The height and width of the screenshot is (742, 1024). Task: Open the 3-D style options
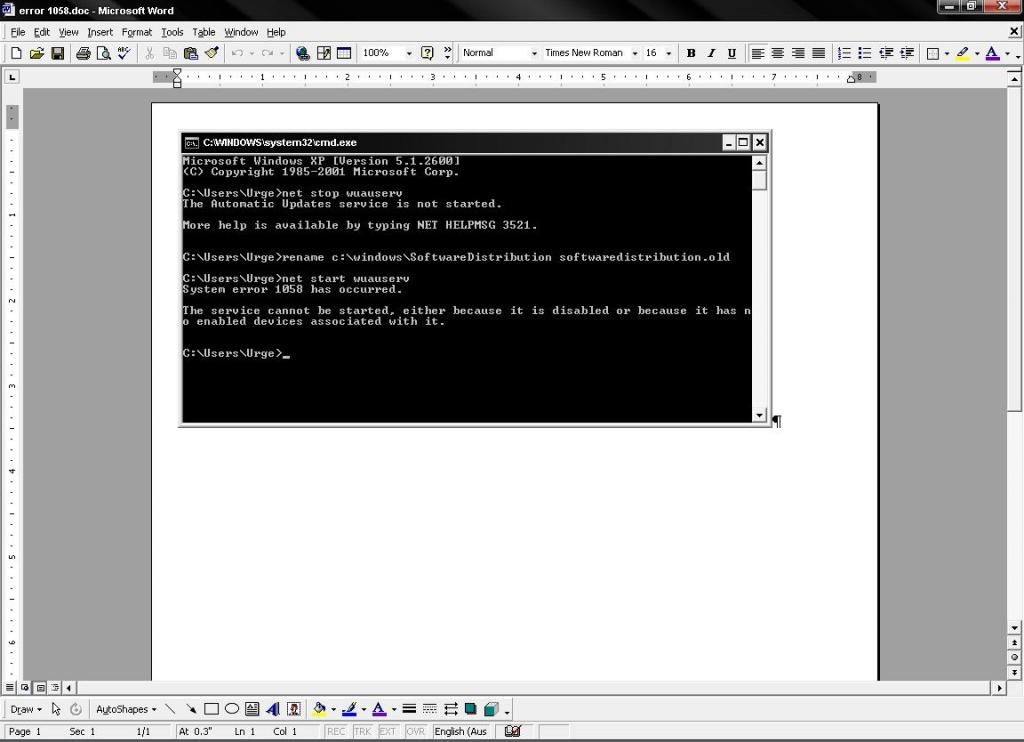pos(492,709)
